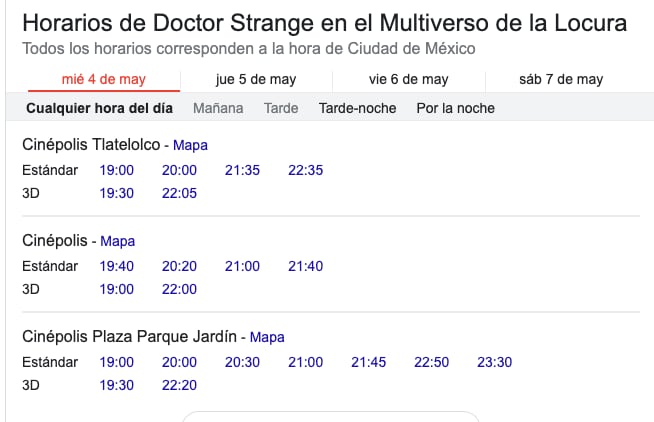Choose the 20:20 Estándar showtime
Image resolution: width=654 pixels, height=422 pixels.
[179, 266]
